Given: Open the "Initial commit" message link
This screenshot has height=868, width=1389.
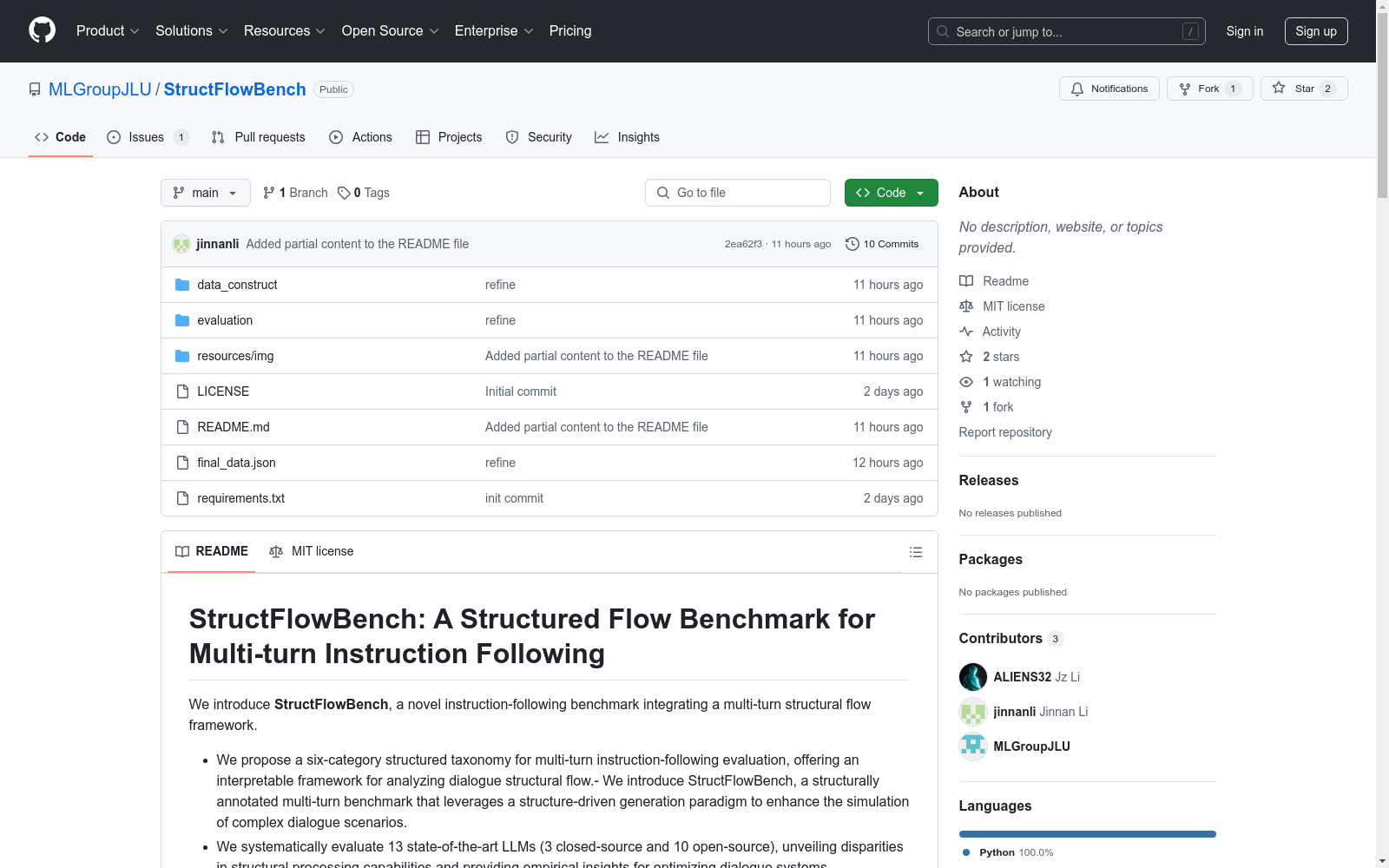Looking at the screenshot, I should pos(521,391).
